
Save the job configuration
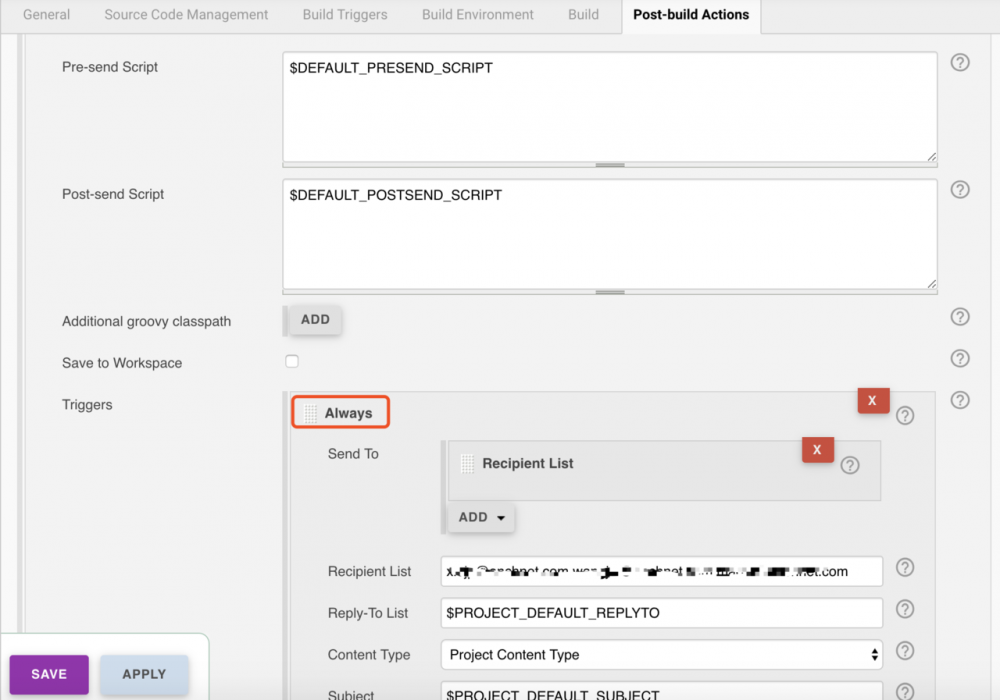coord(48,674)
